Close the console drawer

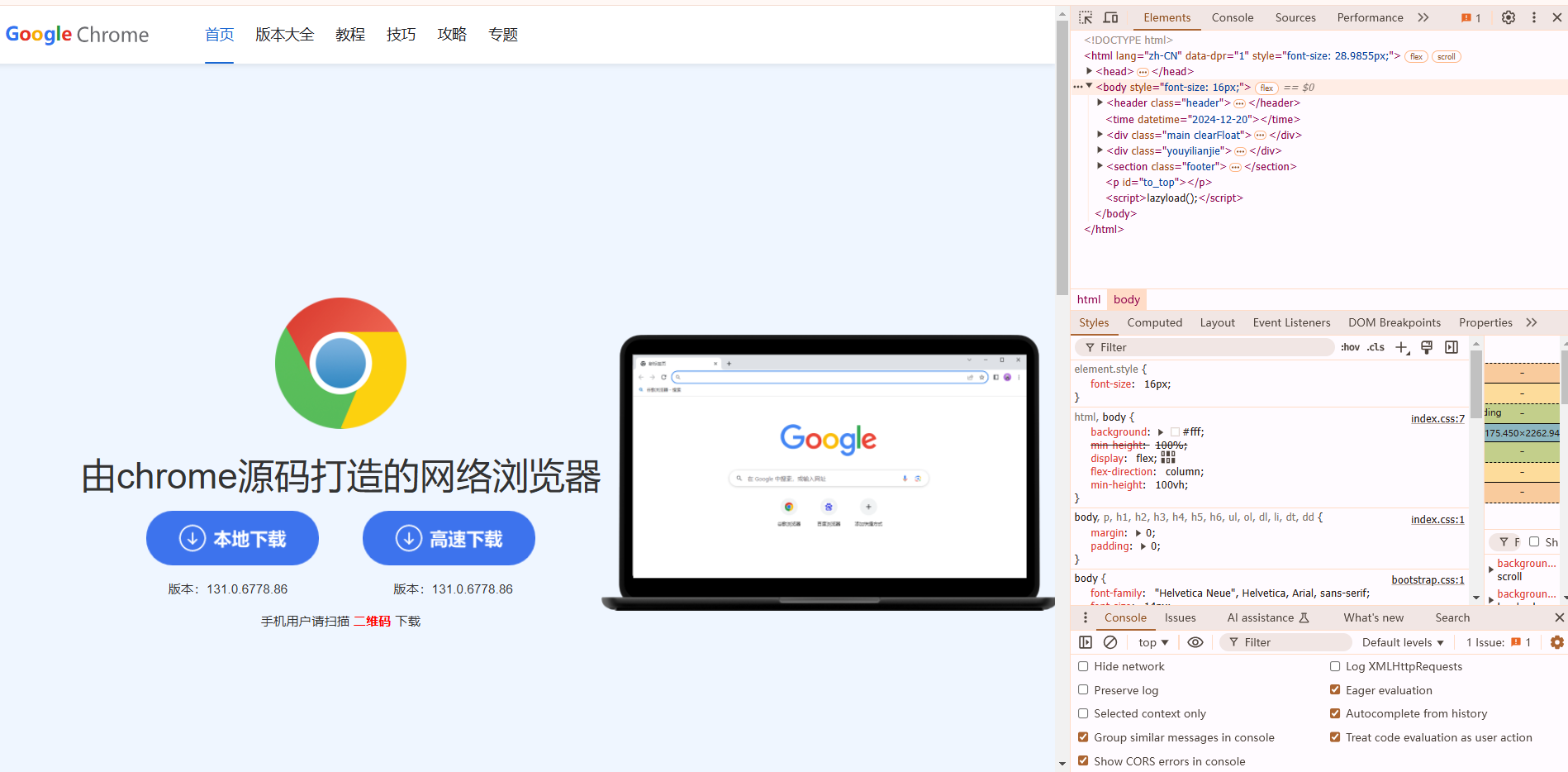point(1560,617)
